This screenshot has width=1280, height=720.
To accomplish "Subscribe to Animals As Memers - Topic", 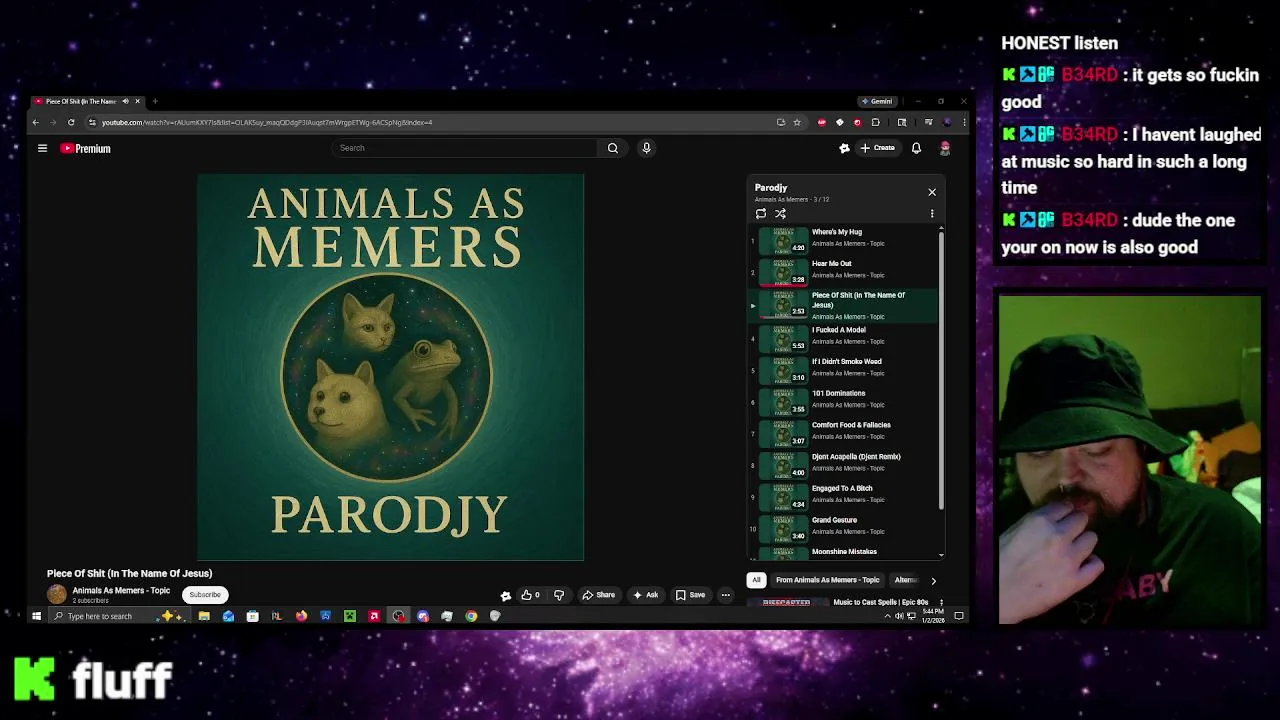I will click(205, 594).
